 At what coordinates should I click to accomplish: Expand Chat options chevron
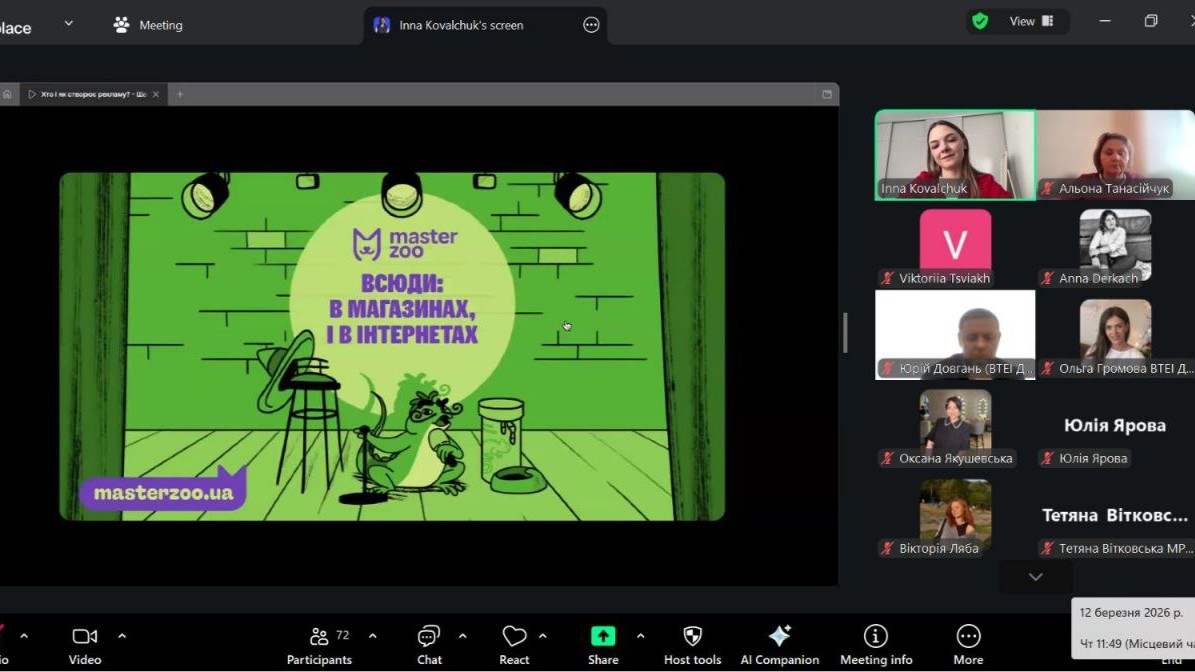click(462, 636)
